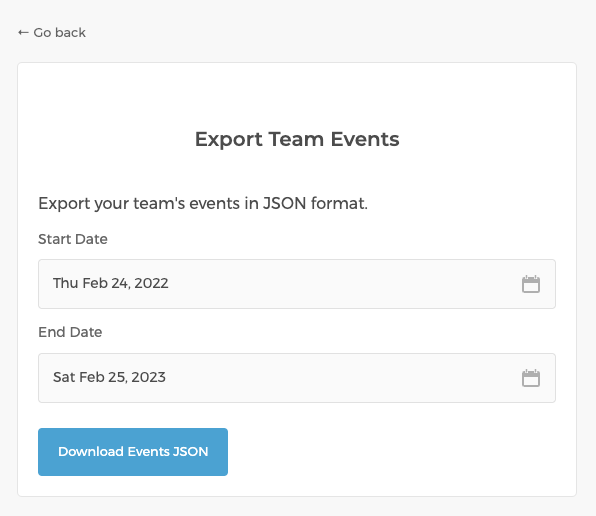Click the Download Events JSON button
The width and height of the screenshot is (596, 516).
click(133, 452)
